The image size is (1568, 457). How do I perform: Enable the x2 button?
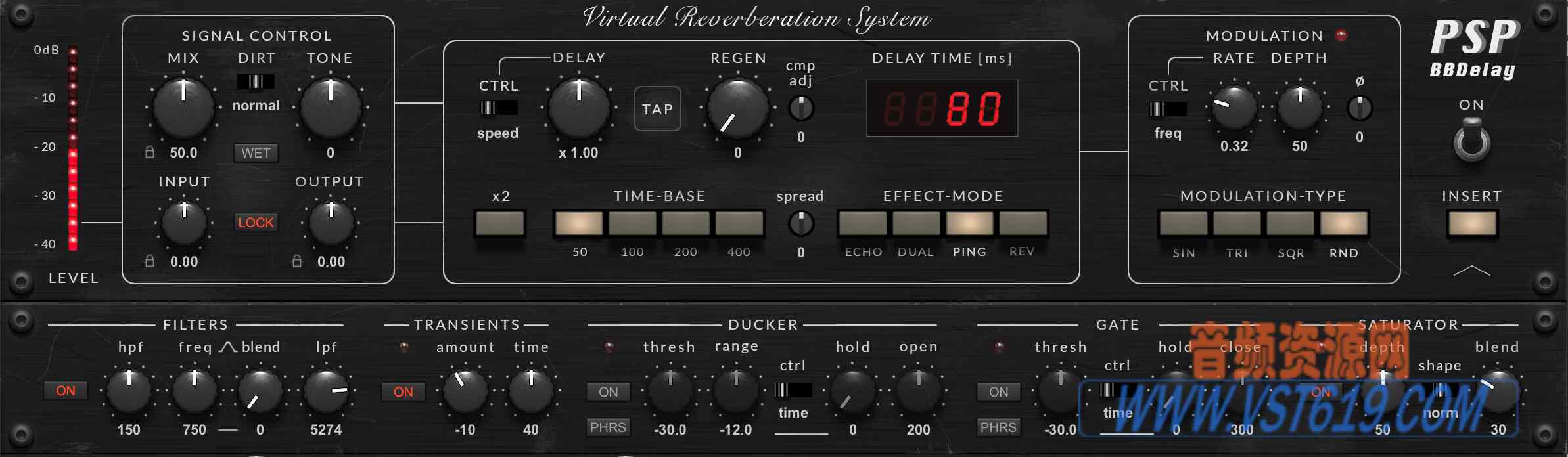[x=500, y=224]
